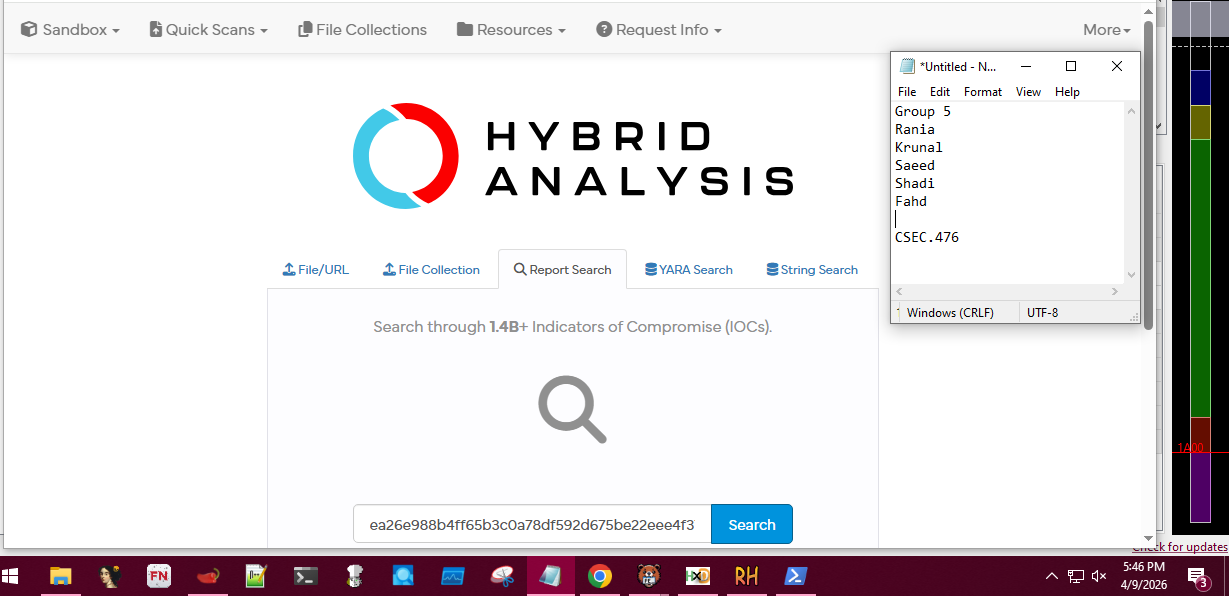The height and width of the screenshot is (596, 1229).
Task: Switch to Notepad in the taskbar
Action: [x=551, y=576]
